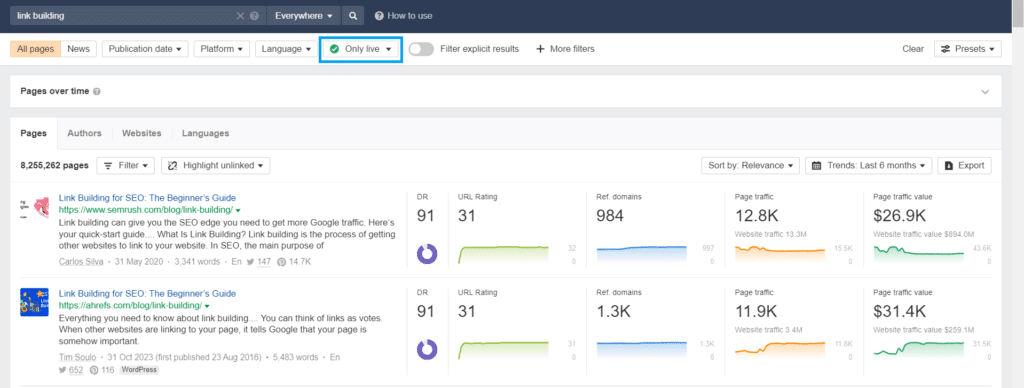This screenshot has height=388, width=1024.
Task: Click the More filters plus icon
Action: click(x=540, y=49)
